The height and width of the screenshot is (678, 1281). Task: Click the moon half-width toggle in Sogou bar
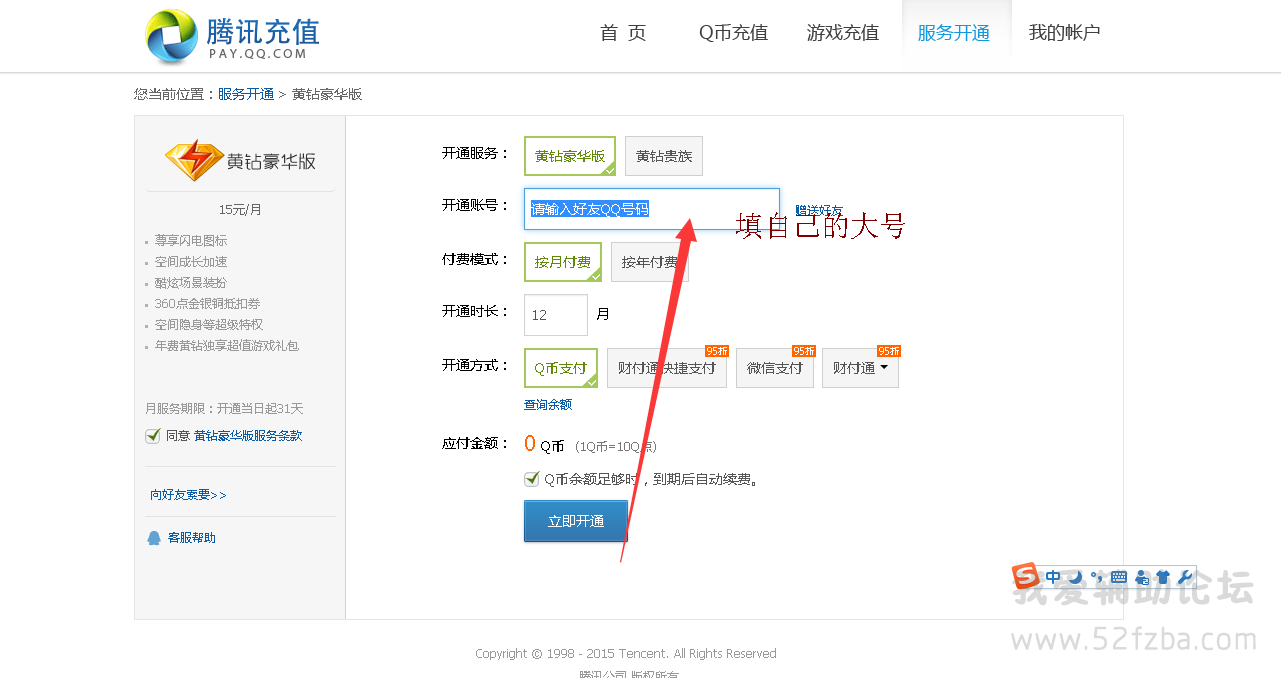[1075, 577]
